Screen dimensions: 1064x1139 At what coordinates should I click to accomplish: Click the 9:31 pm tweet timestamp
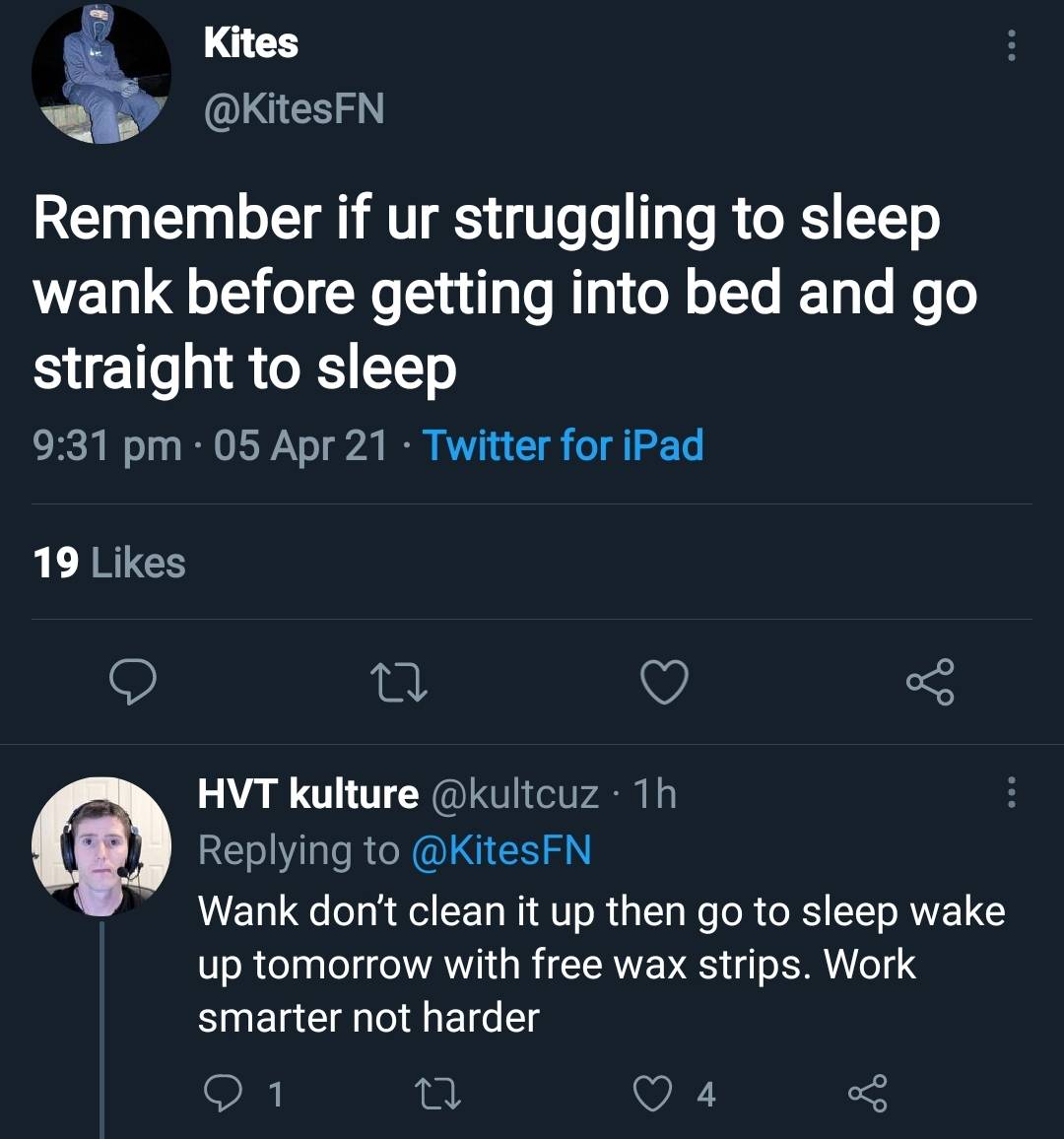pyautogui.click(x=107, y=445)
